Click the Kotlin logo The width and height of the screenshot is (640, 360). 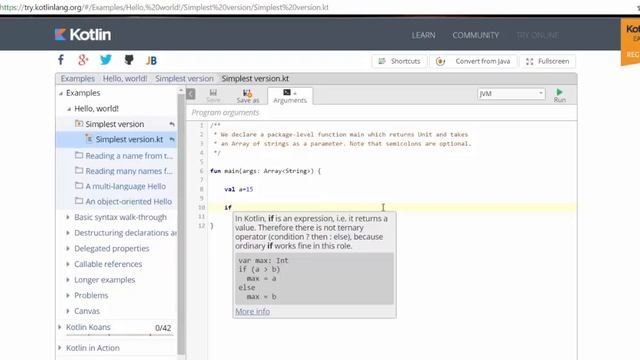coord(83,35)
